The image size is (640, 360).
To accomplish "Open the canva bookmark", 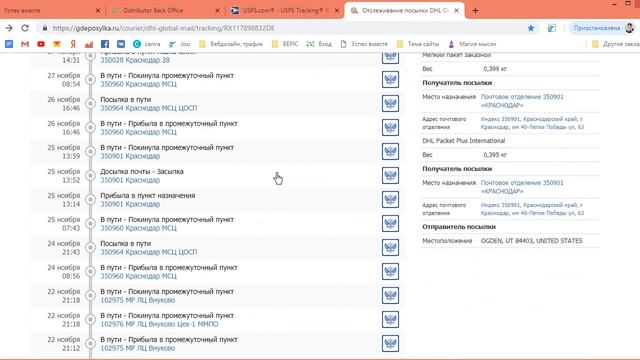I will point(147,44).
